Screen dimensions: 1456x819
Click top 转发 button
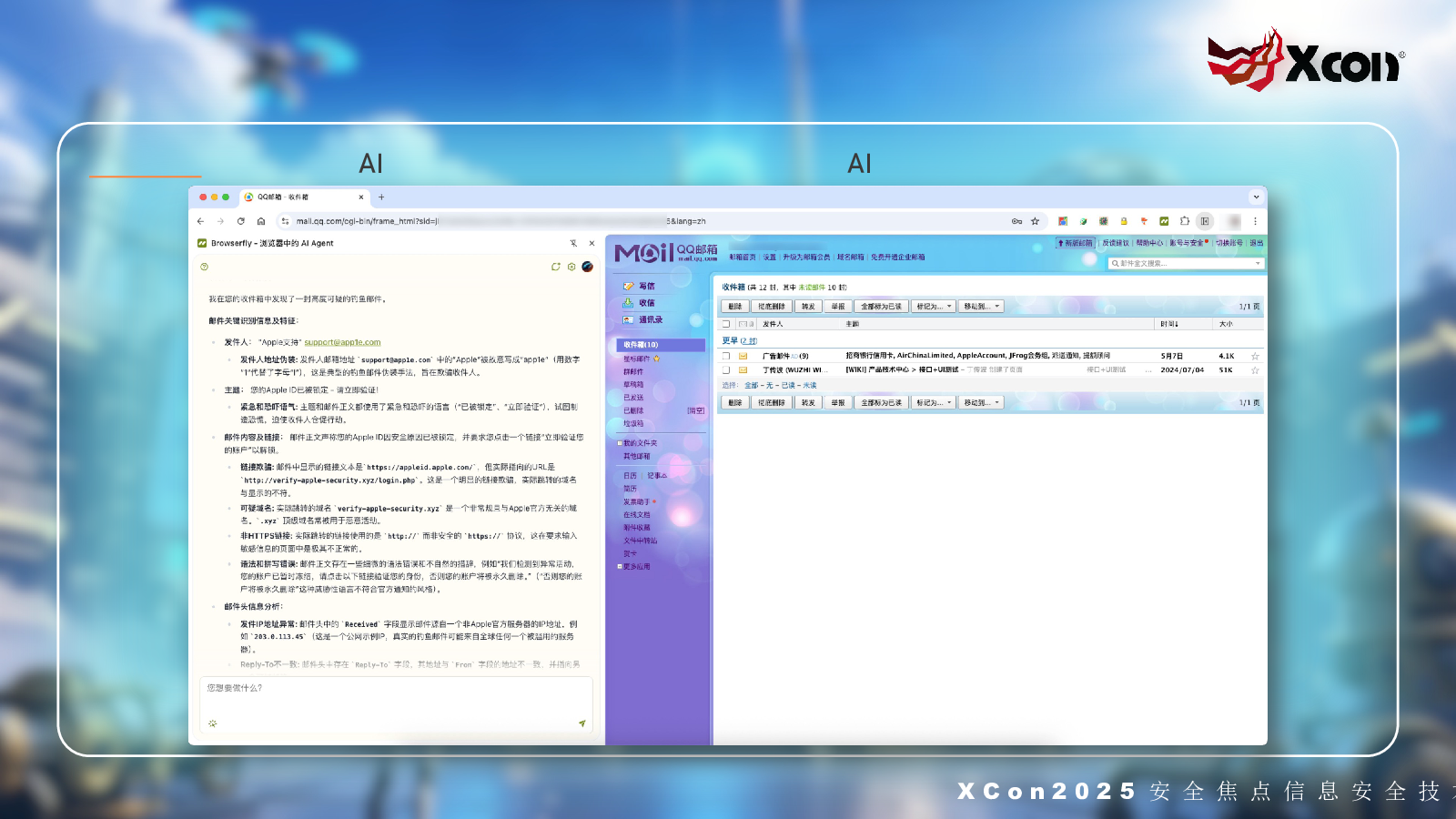808,307
